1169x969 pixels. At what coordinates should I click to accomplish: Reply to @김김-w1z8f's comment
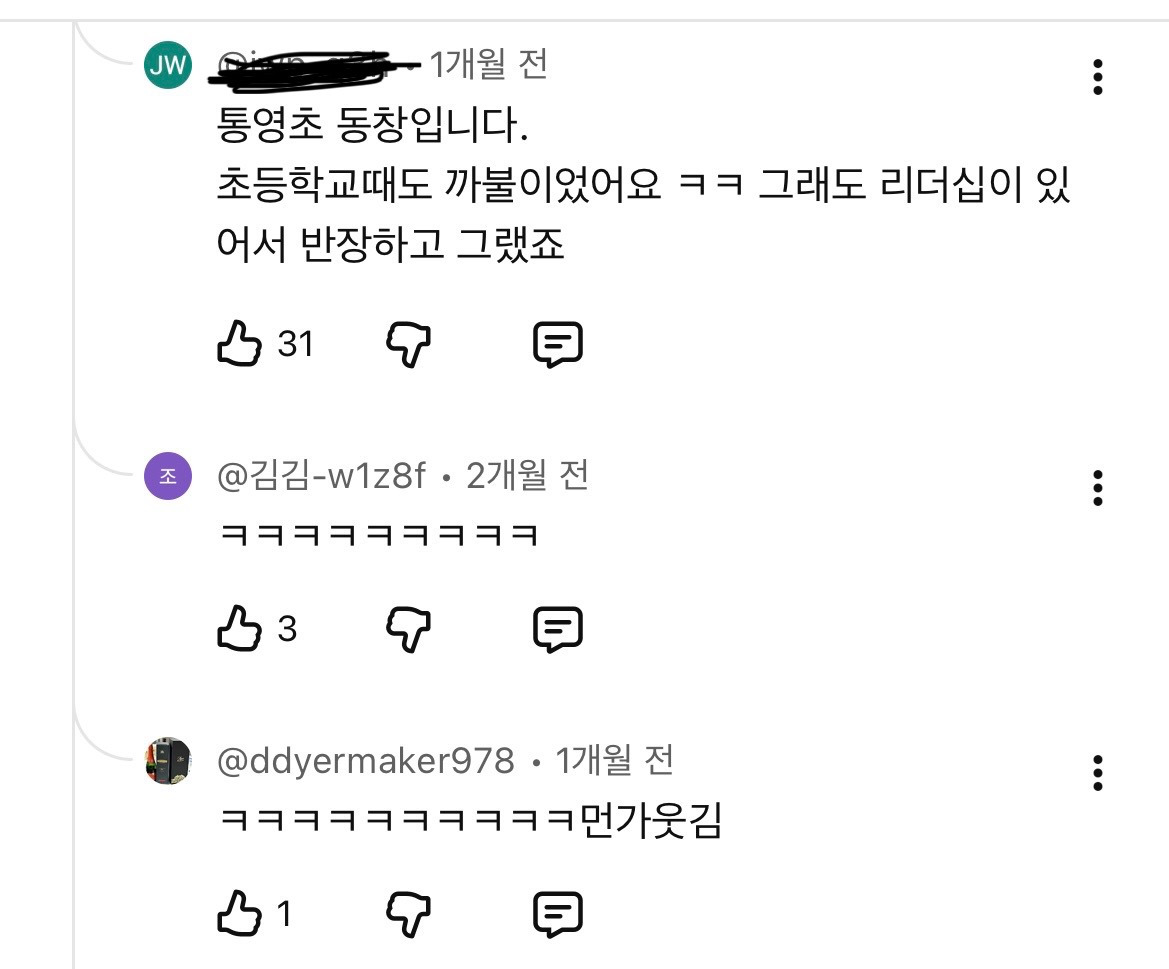click(x=558, y=628)
